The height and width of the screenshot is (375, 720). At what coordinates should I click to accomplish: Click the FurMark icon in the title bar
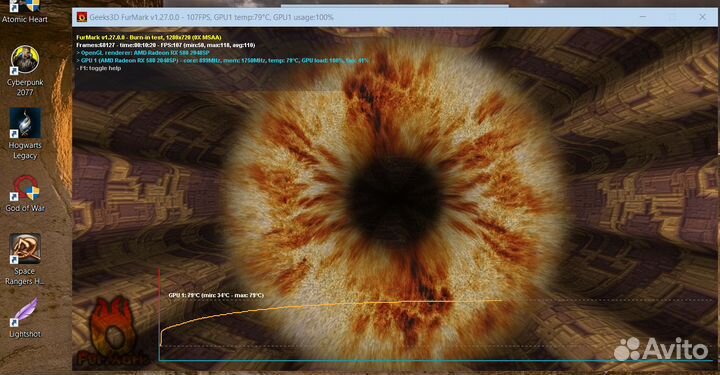81,17
